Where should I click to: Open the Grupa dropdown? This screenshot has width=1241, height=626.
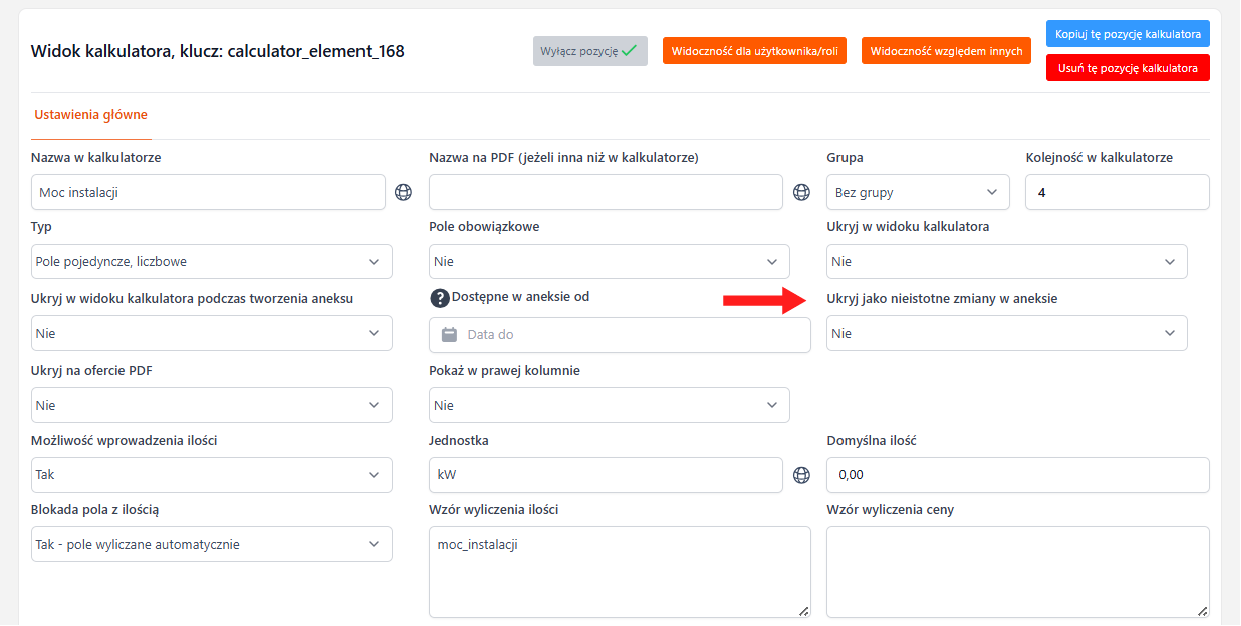point(917,192)
